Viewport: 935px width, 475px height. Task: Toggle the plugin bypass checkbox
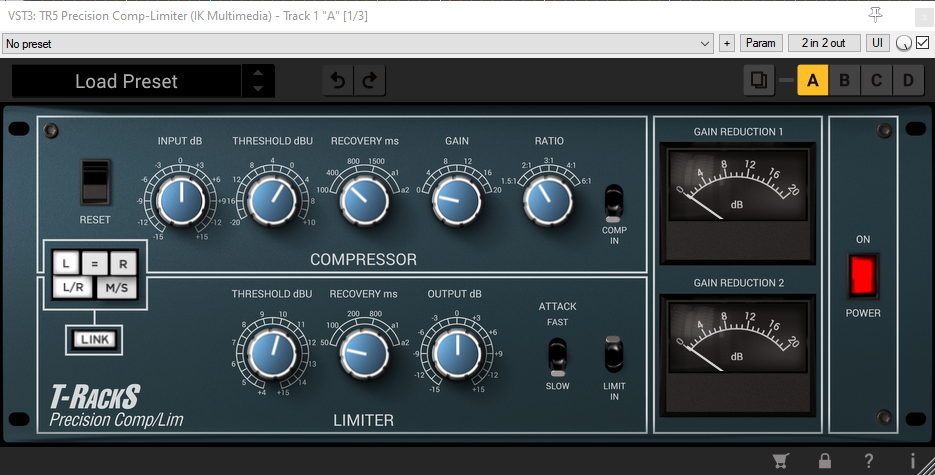click(x=922, y=43)
